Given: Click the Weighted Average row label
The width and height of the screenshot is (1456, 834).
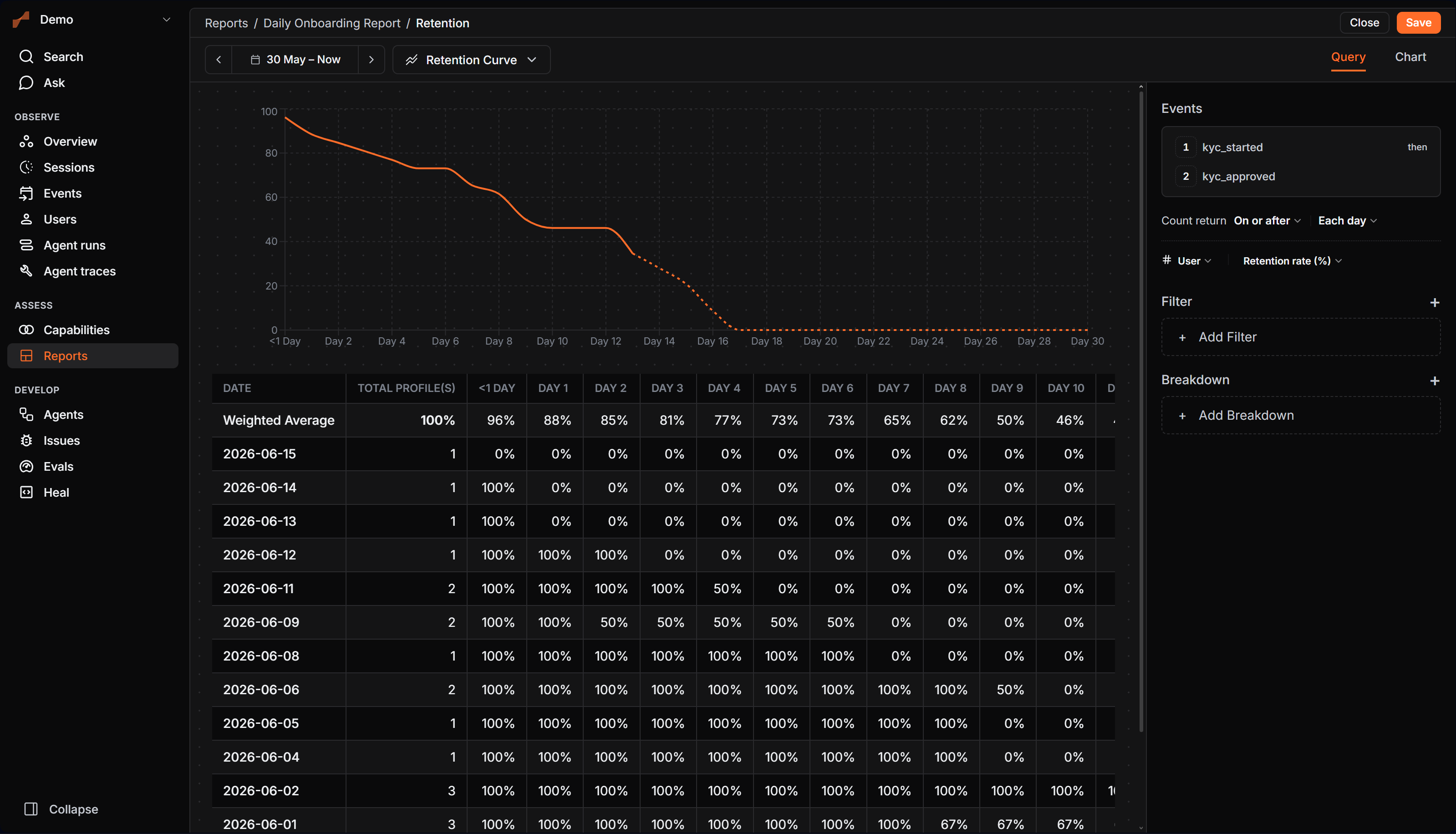Looking at the screenshot, I should click(x=278, y=421).
